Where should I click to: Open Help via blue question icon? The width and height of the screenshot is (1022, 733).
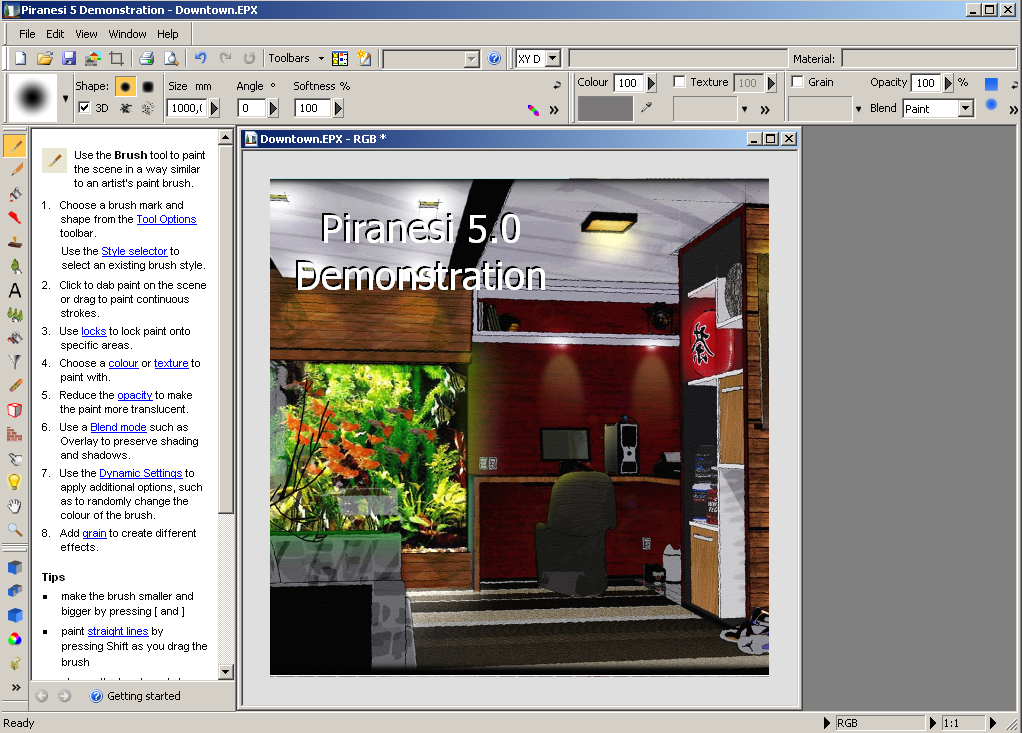pyautogui.click(x=494, y=59)
